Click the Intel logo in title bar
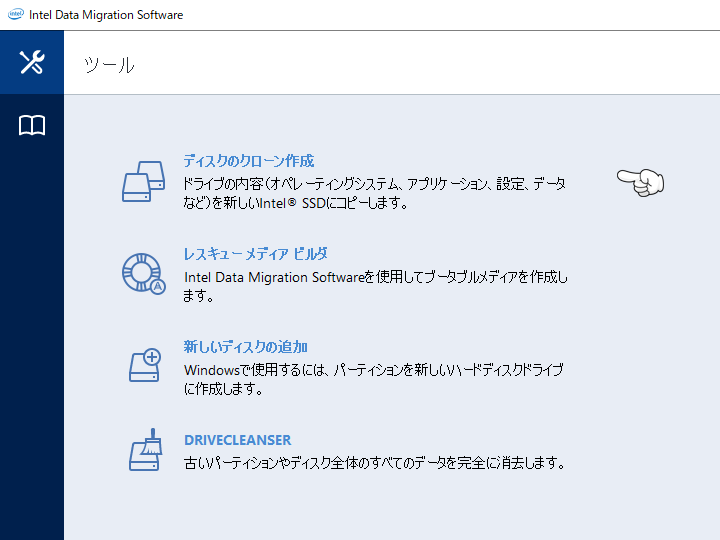Image resolution: width=720 pixels, height=540 pixels. [x=16, y=14]
